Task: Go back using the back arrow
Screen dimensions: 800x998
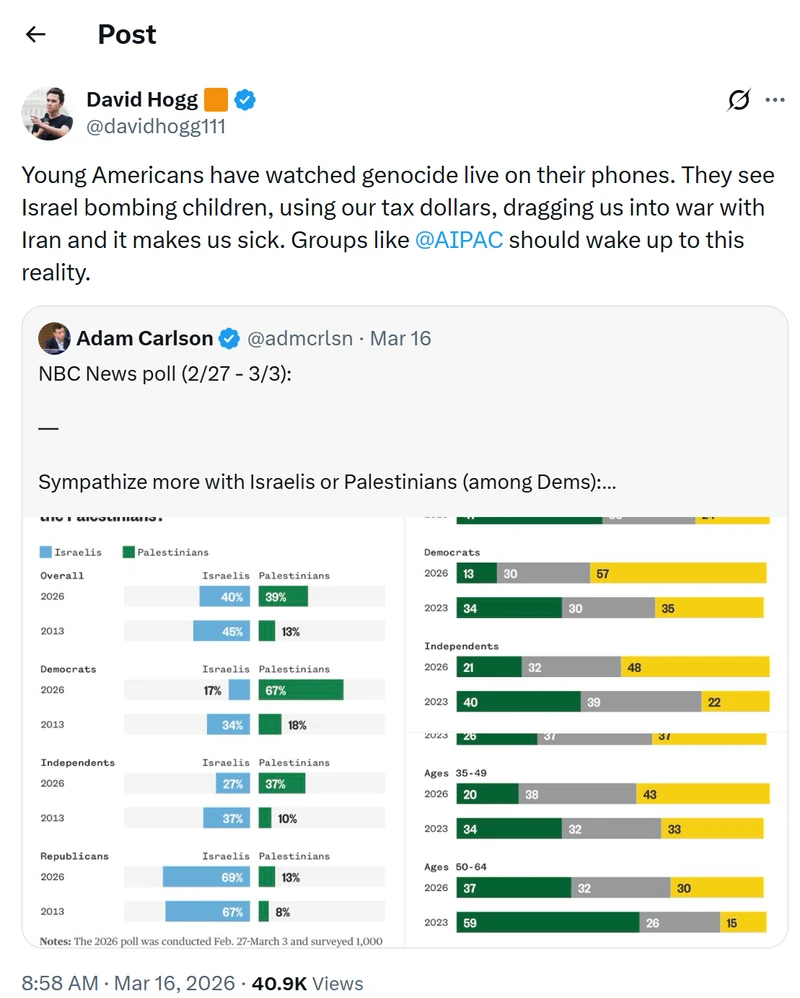Action: (36, 34)
